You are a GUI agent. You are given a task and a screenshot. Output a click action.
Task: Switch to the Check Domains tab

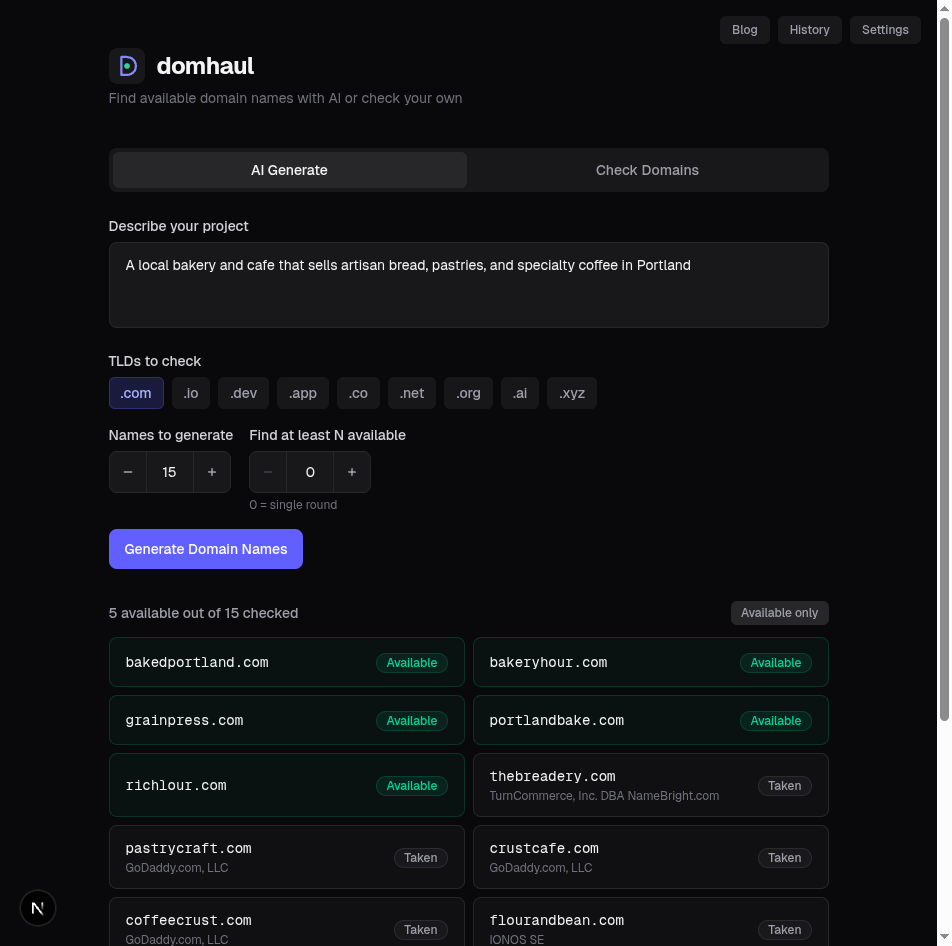[647, 170]
